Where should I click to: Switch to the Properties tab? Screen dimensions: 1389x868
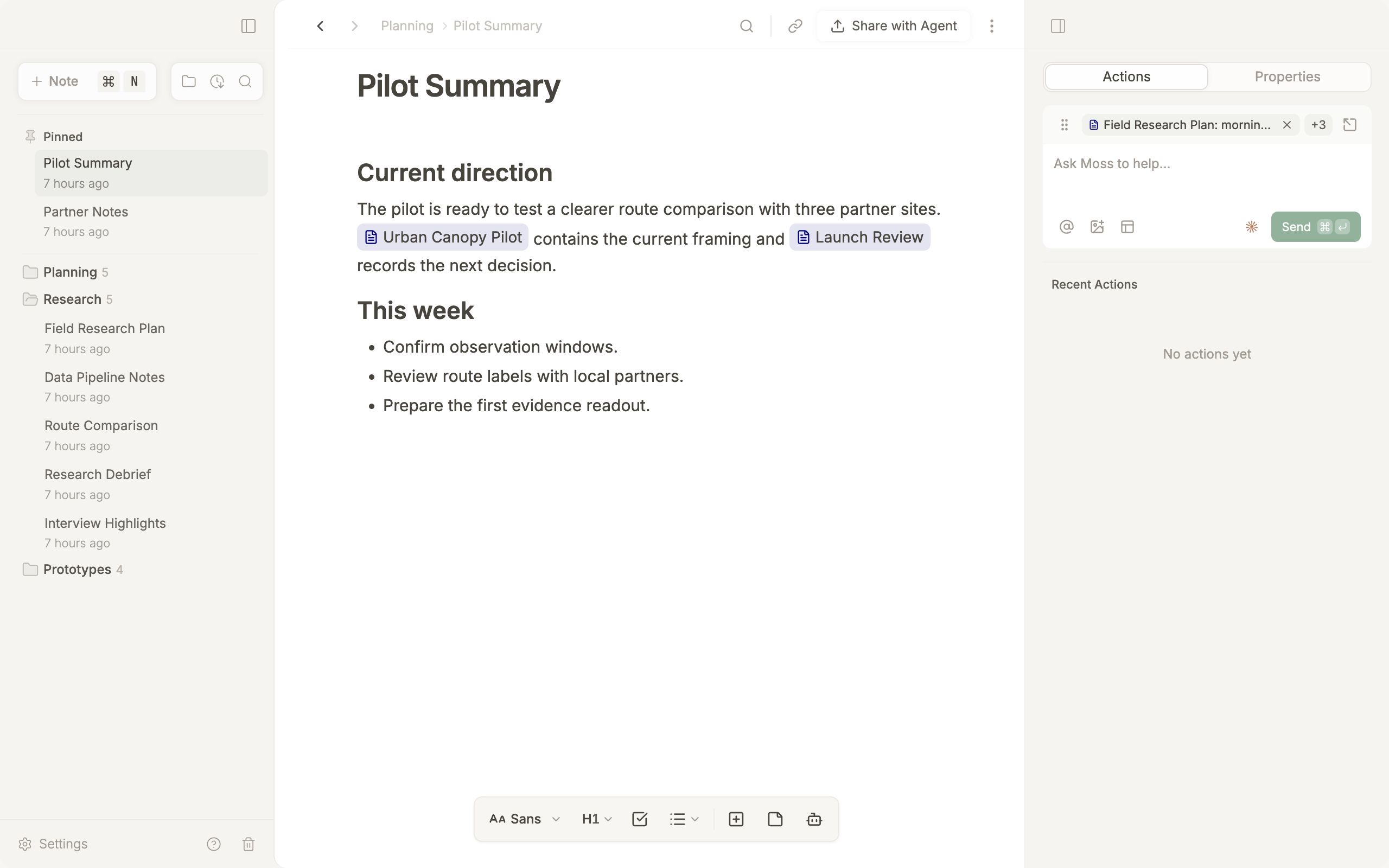(x=1287, y=77)
